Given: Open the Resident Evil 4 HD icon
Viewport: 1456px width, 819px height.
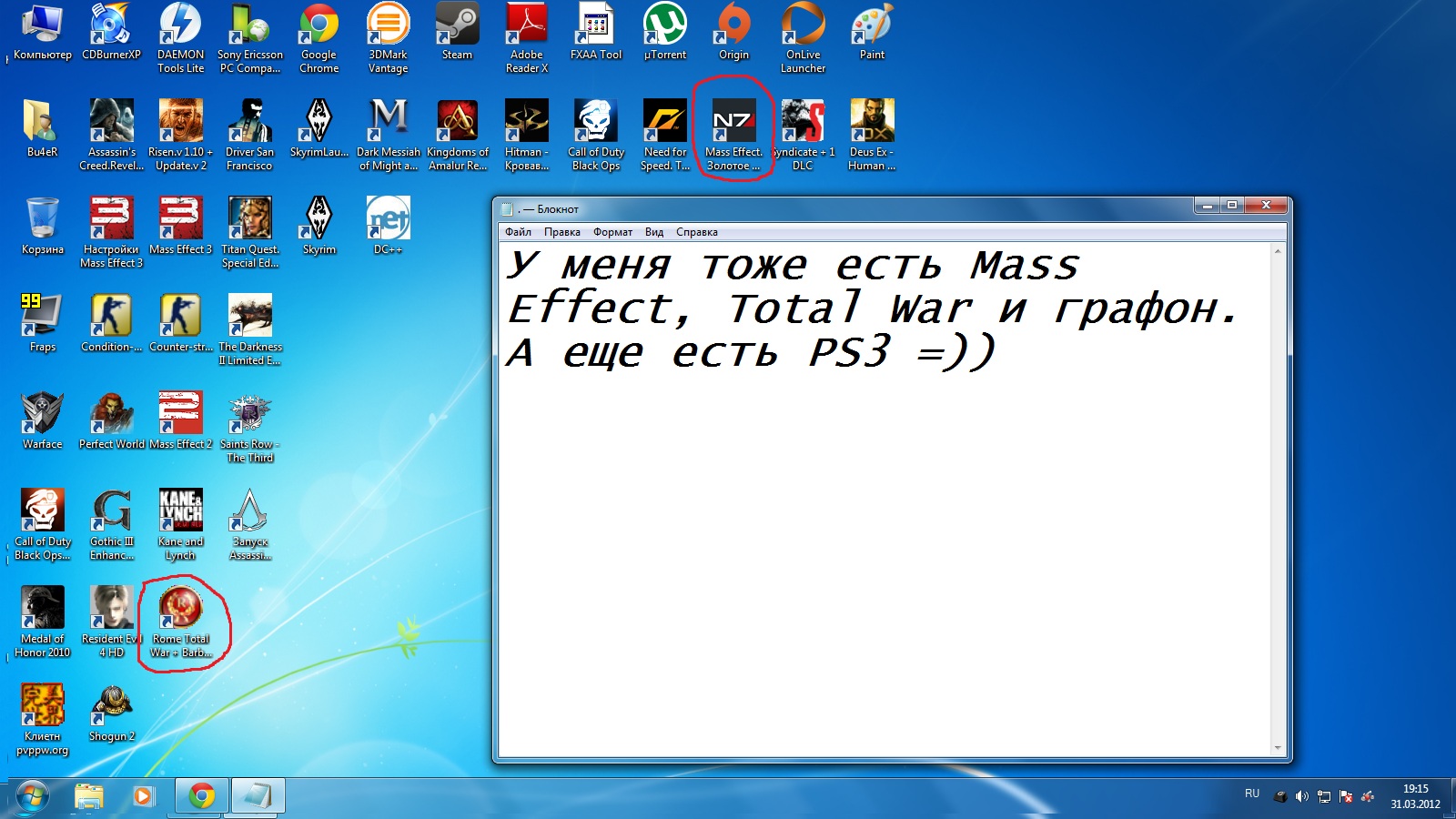Looking at the screenshot, I should pos(111,622).
